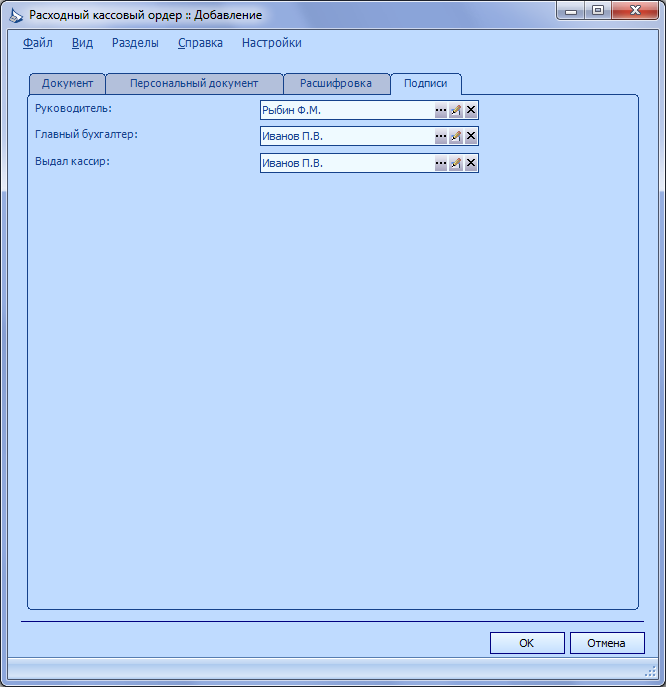Open the ellipsis selector for Выдал кассир
This screenshot has width=666, height=687.
(x=441, y=163)
